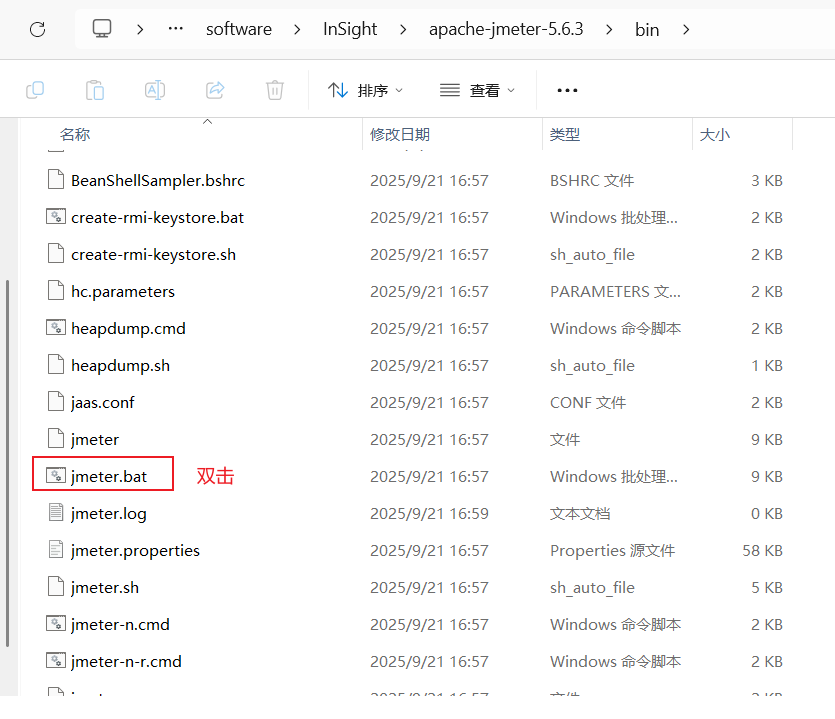Click the jmeter-n-r.cmd file icon

(x=56, y=660)
